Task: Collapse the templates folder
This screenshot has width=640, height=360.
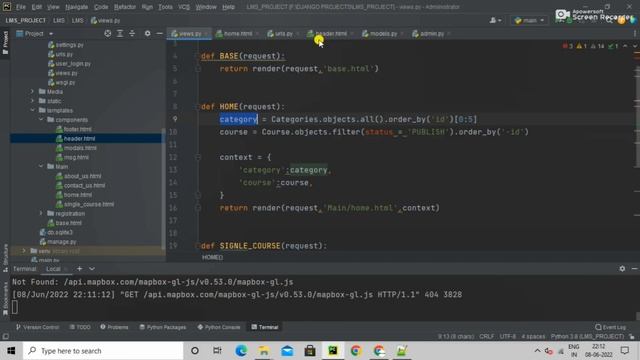Action: click(32, 110)
